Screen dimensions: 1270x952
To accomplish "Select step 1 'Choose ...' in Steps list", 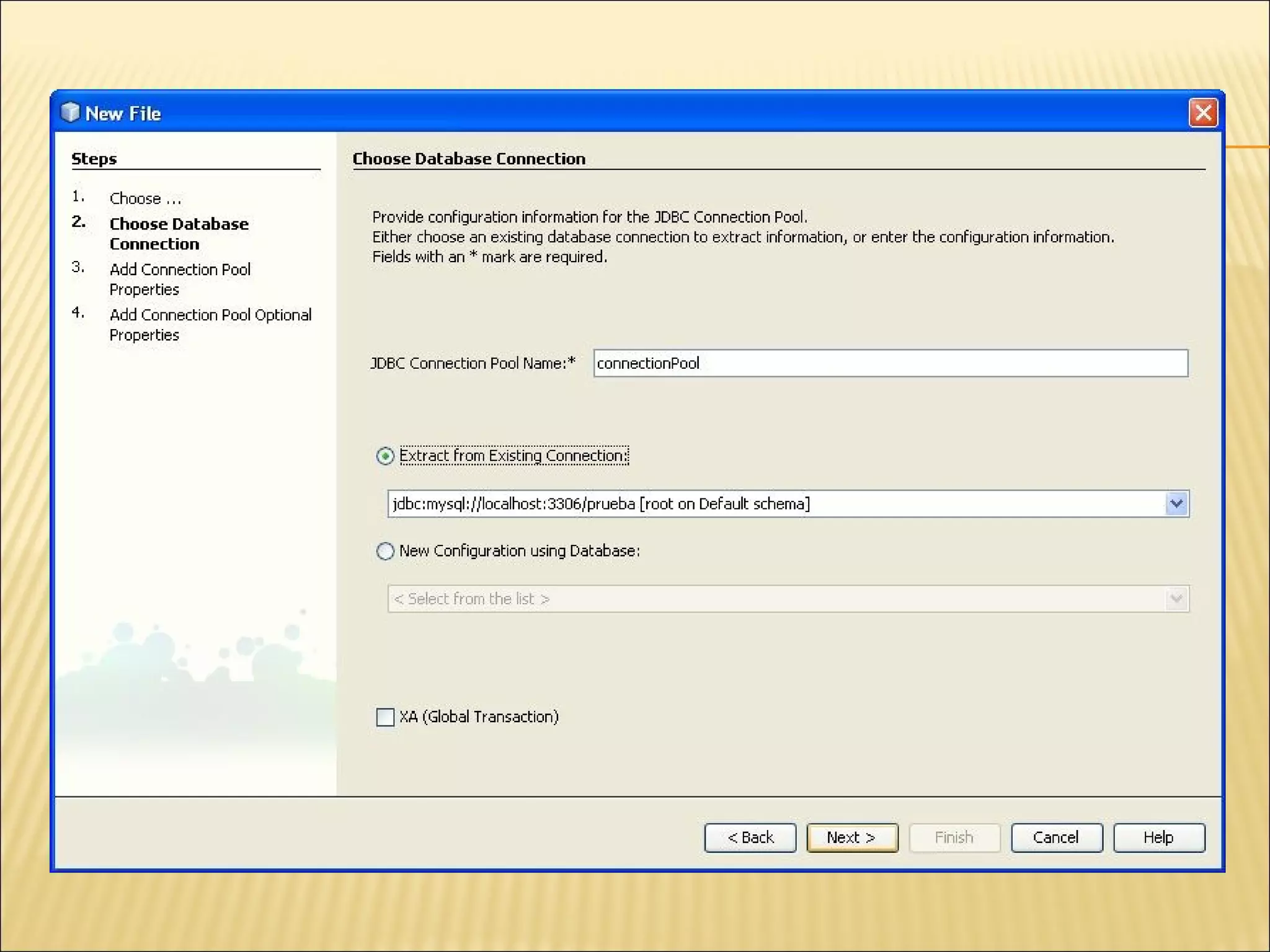I will (x=145, y=198).
